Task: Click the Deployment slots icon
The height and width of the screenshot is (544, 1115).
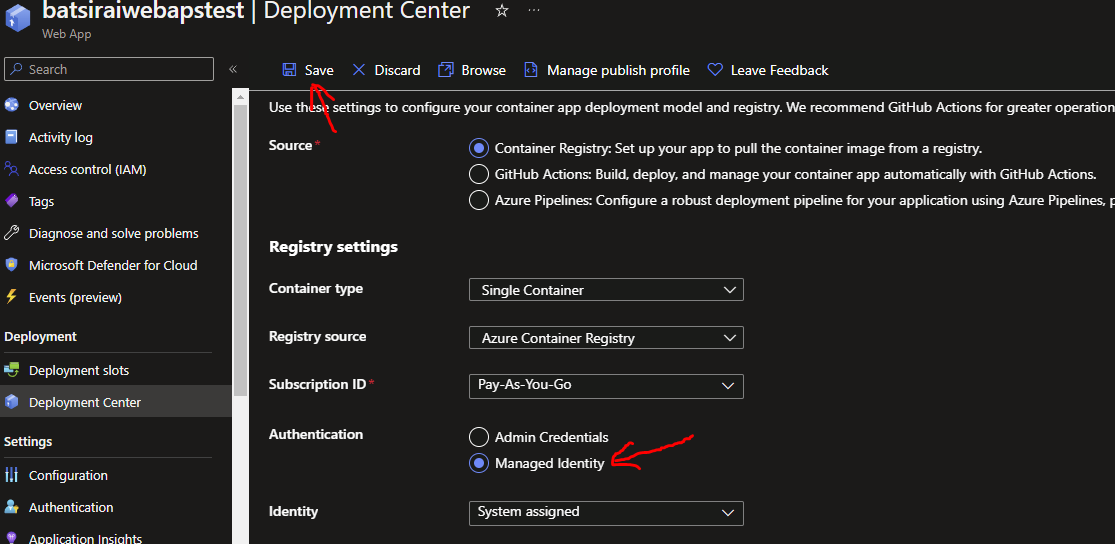Action: pos(11,370)
